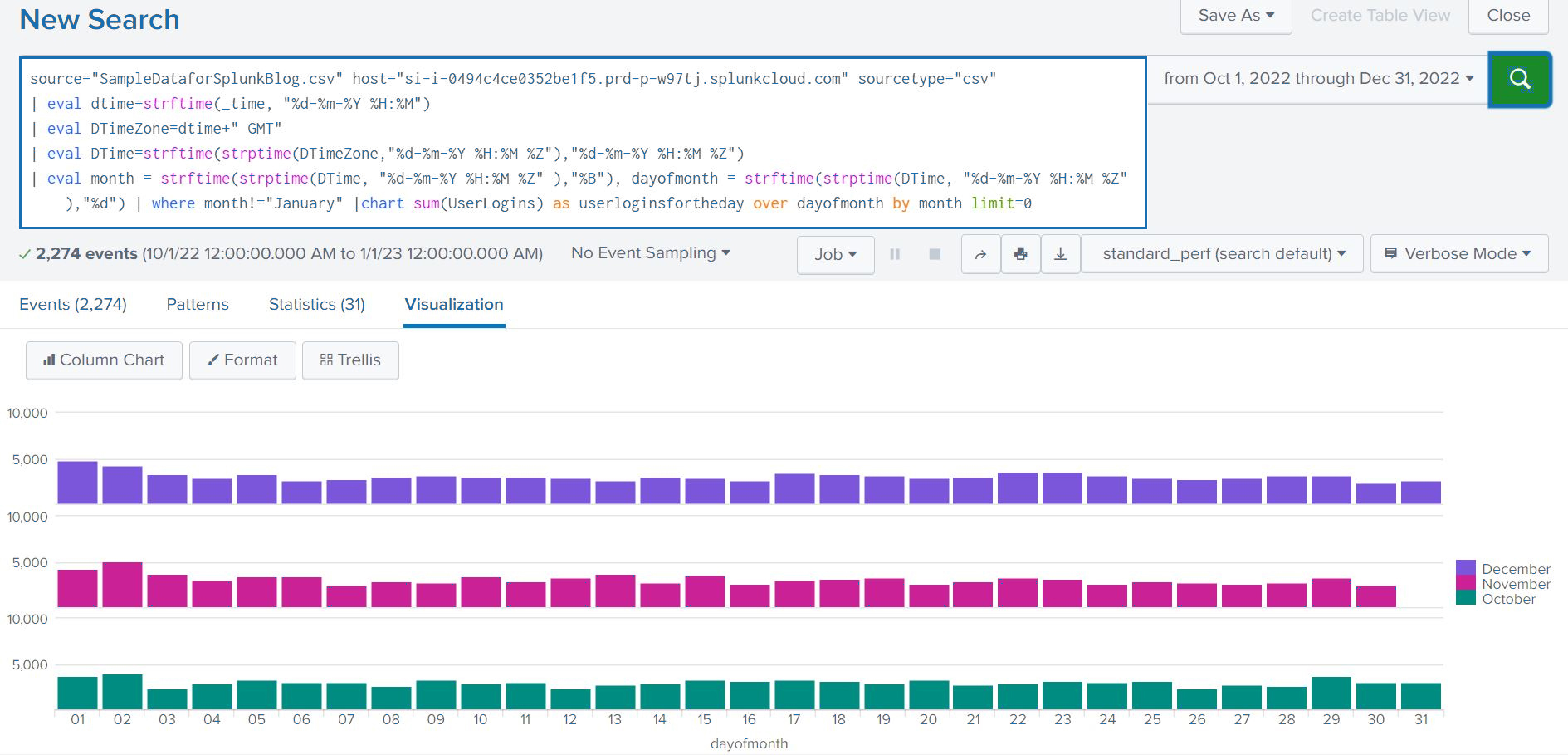Screen dimensions: 1568x755
Task: Click the October bar for day 02
Action: [x=122, y=692]
